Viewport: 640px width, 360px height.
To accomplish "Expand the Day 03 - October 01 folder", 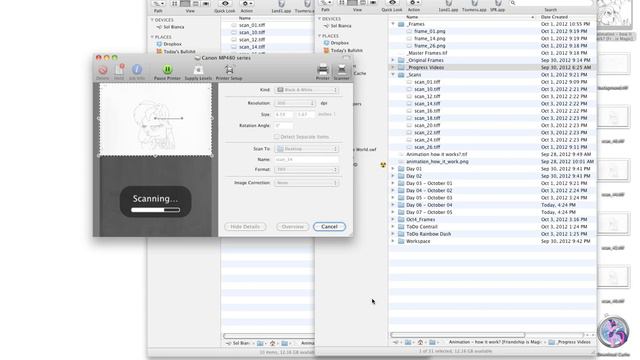I will click(393, 183).
